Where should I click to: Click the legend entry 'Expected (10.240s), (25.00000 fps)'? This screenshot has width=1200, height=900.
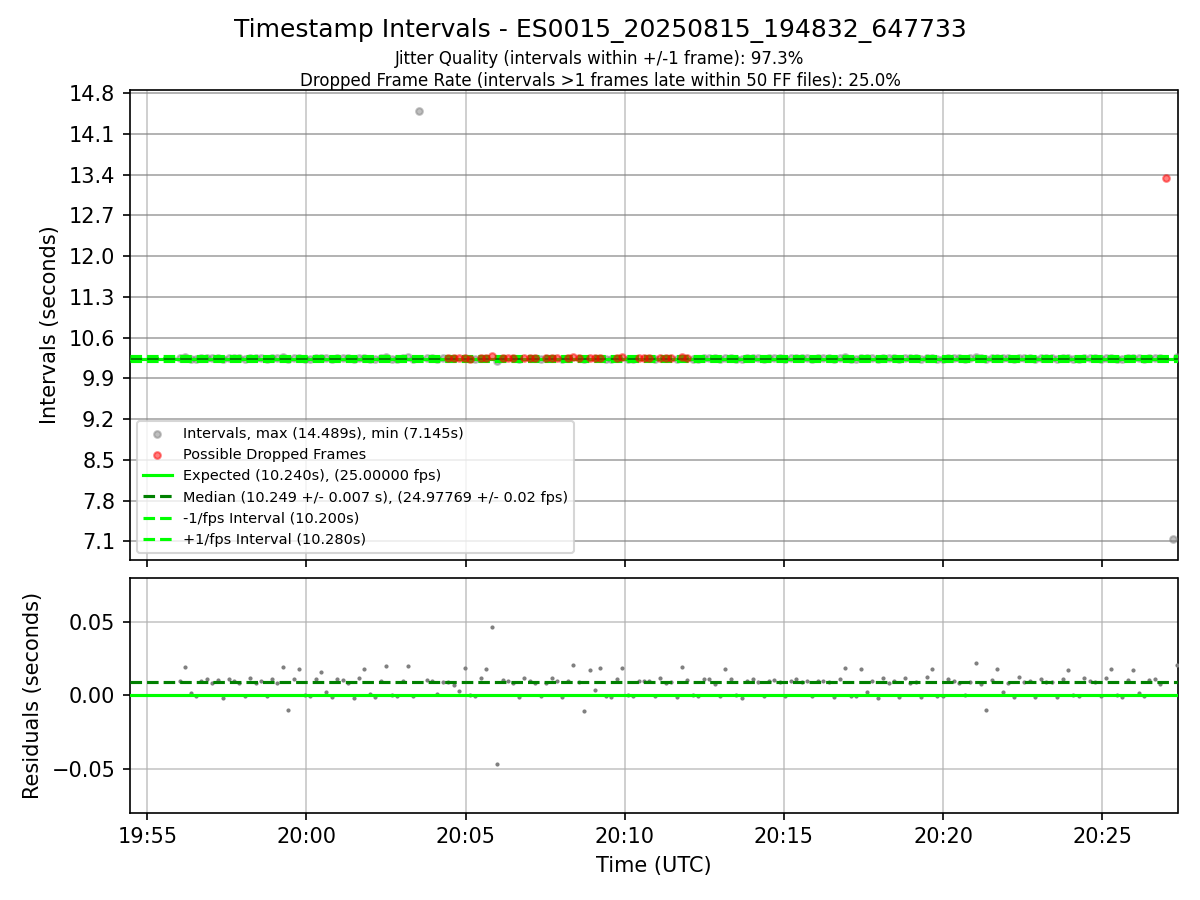click(x=312, y=475)
